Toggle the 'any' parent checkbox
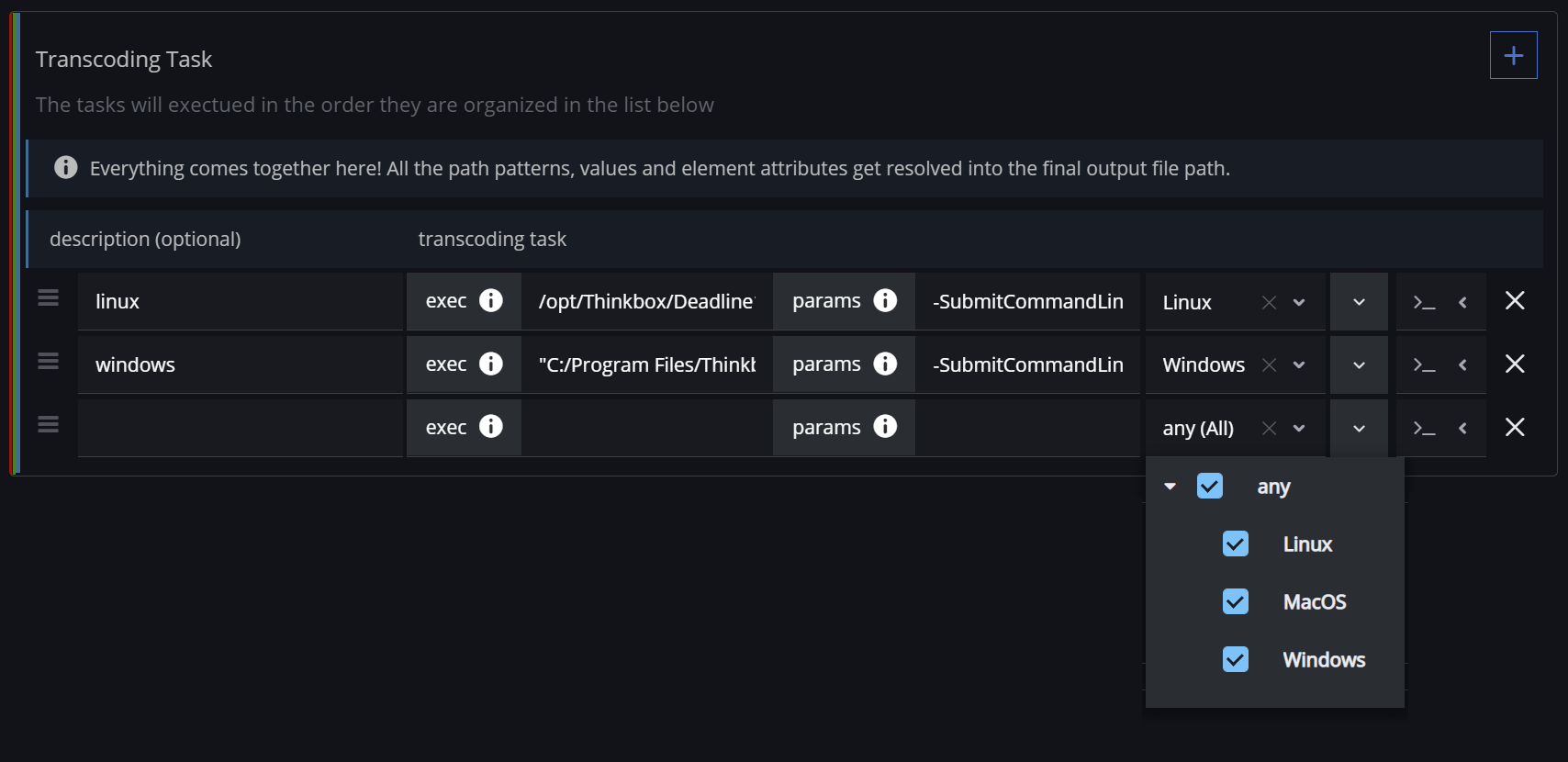Viewport: 1568px width, 762px height. click(x=1210, y=487)
